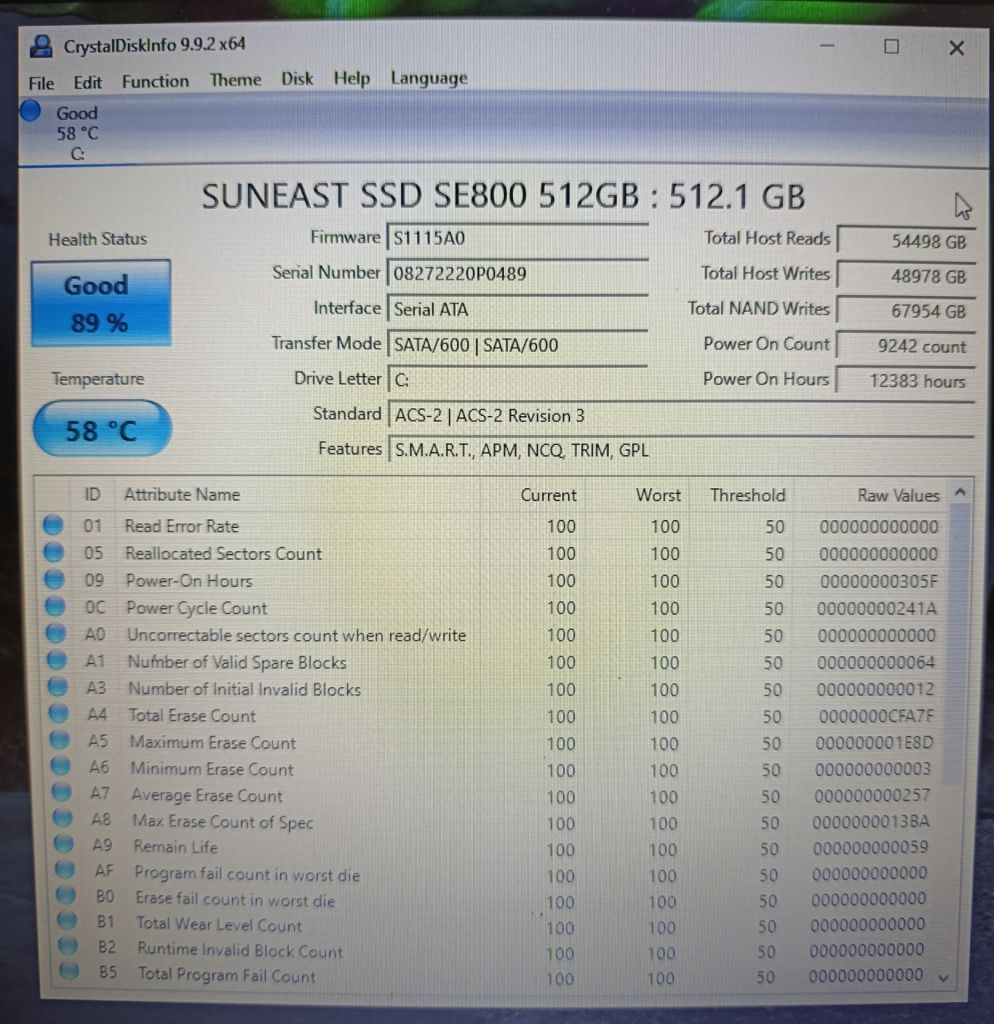Click the status dot for Number of Valid Spare Blocks
The height and width of the screenshot is (1024, 994).
[57, 660]
